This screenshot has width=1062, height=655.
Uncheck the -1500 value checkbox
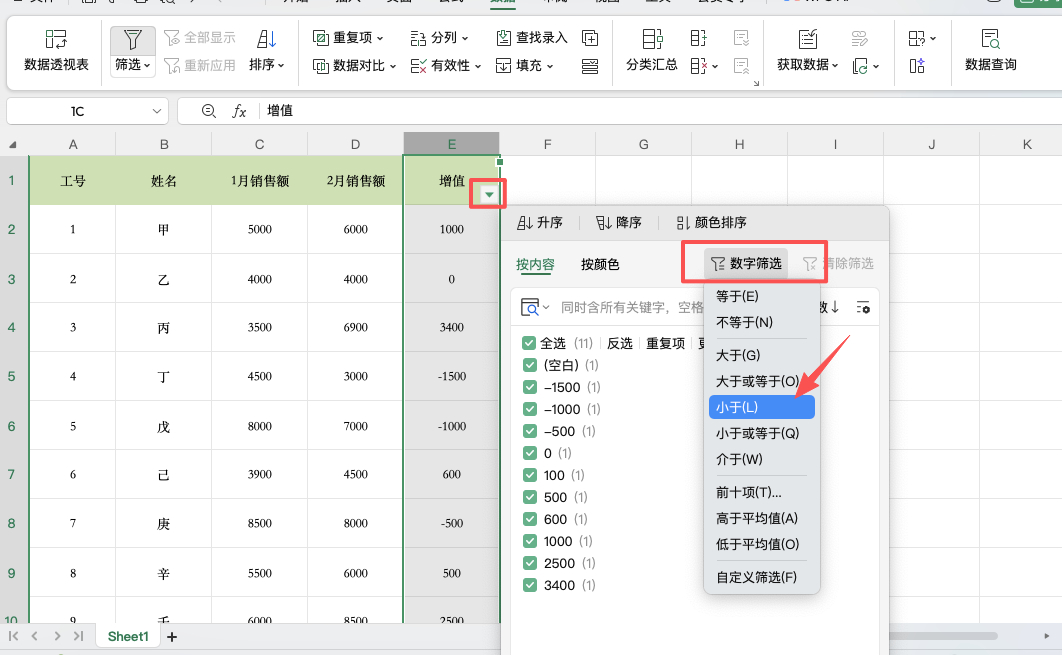coord(529,387)
